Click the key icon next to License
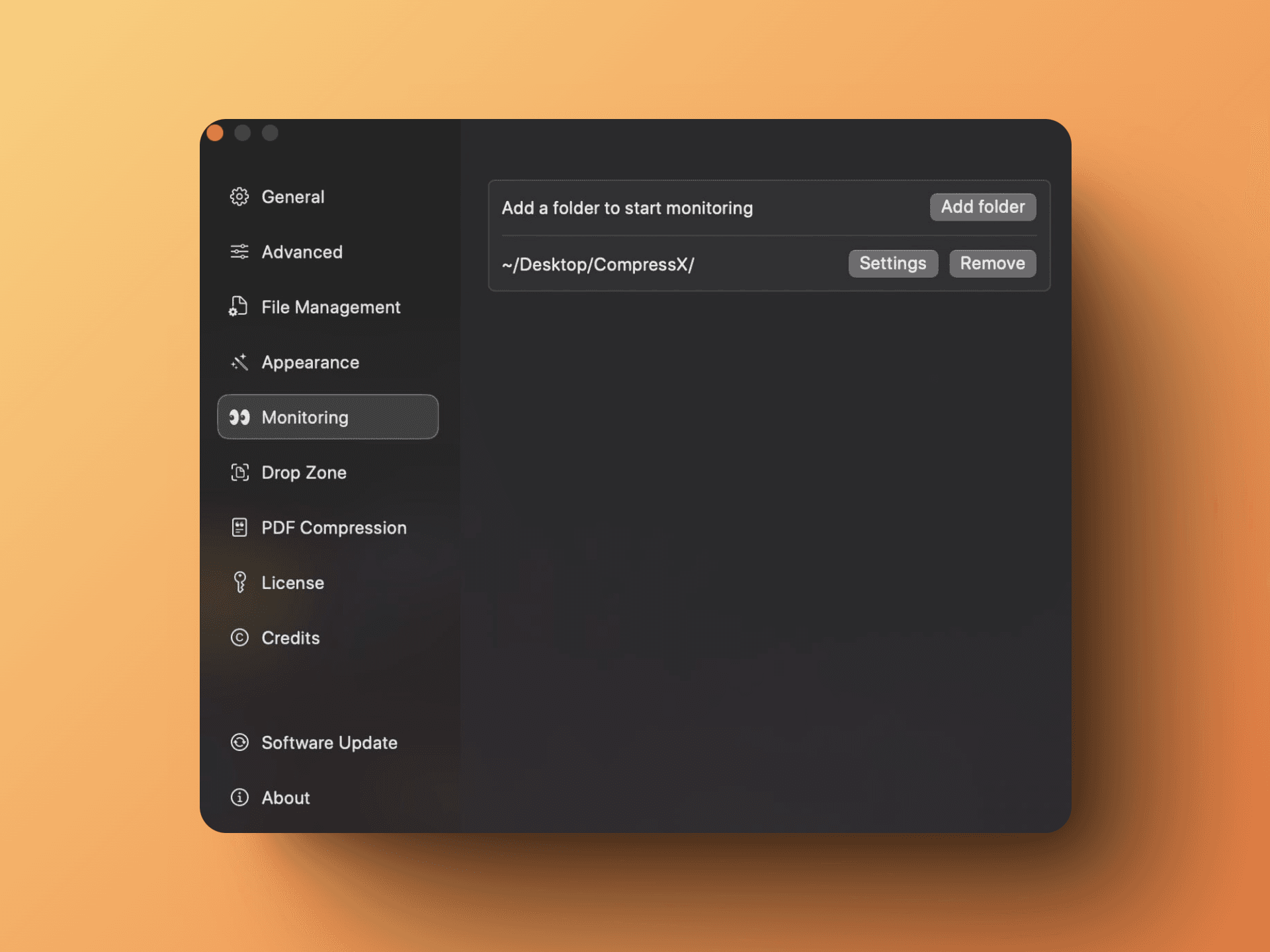 coord(239,582)
